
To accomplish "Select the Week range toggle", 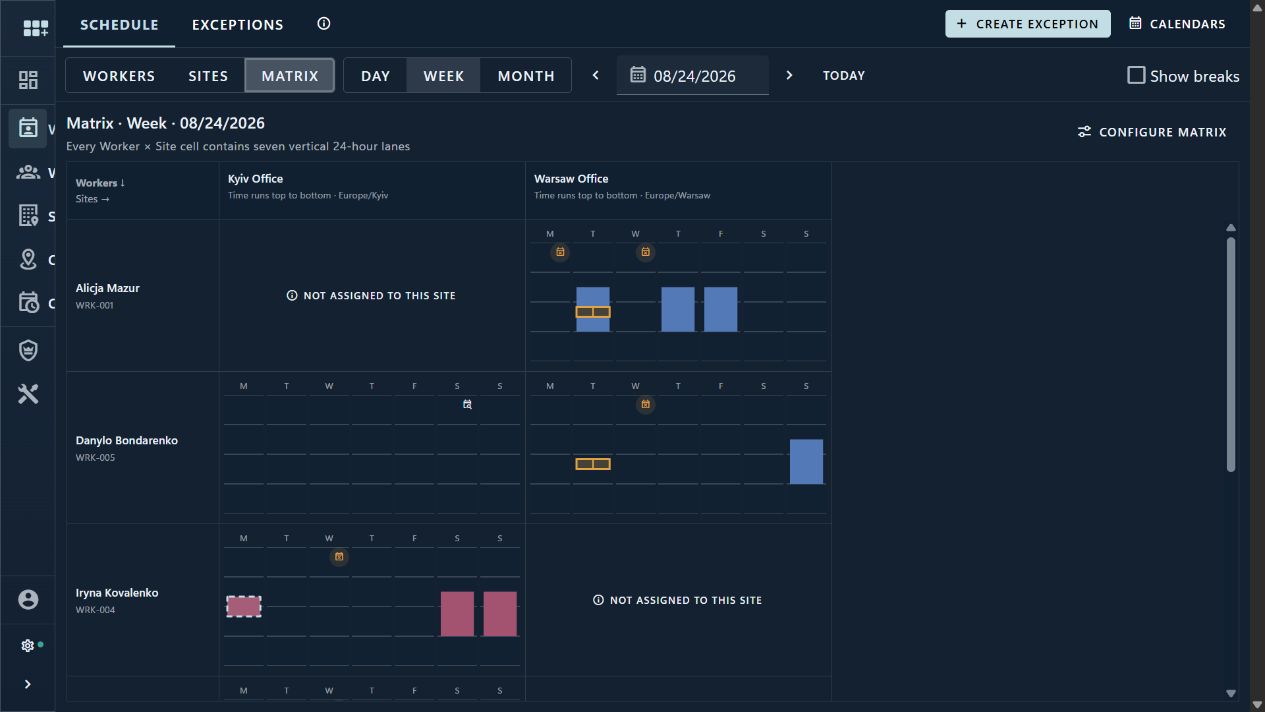I will coord(444,76).
